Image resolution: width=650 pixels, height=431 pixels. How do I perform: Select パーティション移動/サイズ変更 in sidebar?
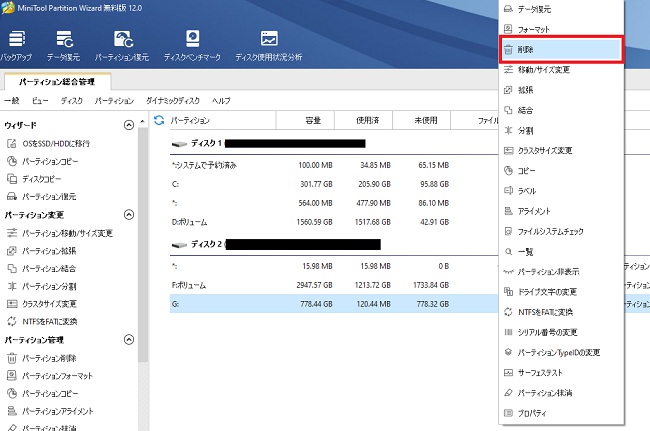[x=60, y=233]
